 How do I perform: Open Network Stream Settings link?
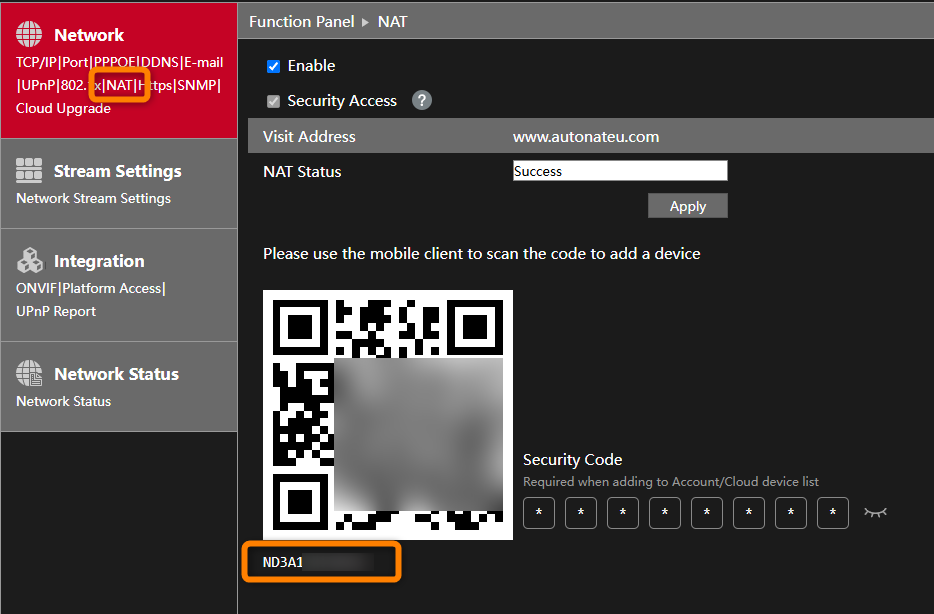94,198
